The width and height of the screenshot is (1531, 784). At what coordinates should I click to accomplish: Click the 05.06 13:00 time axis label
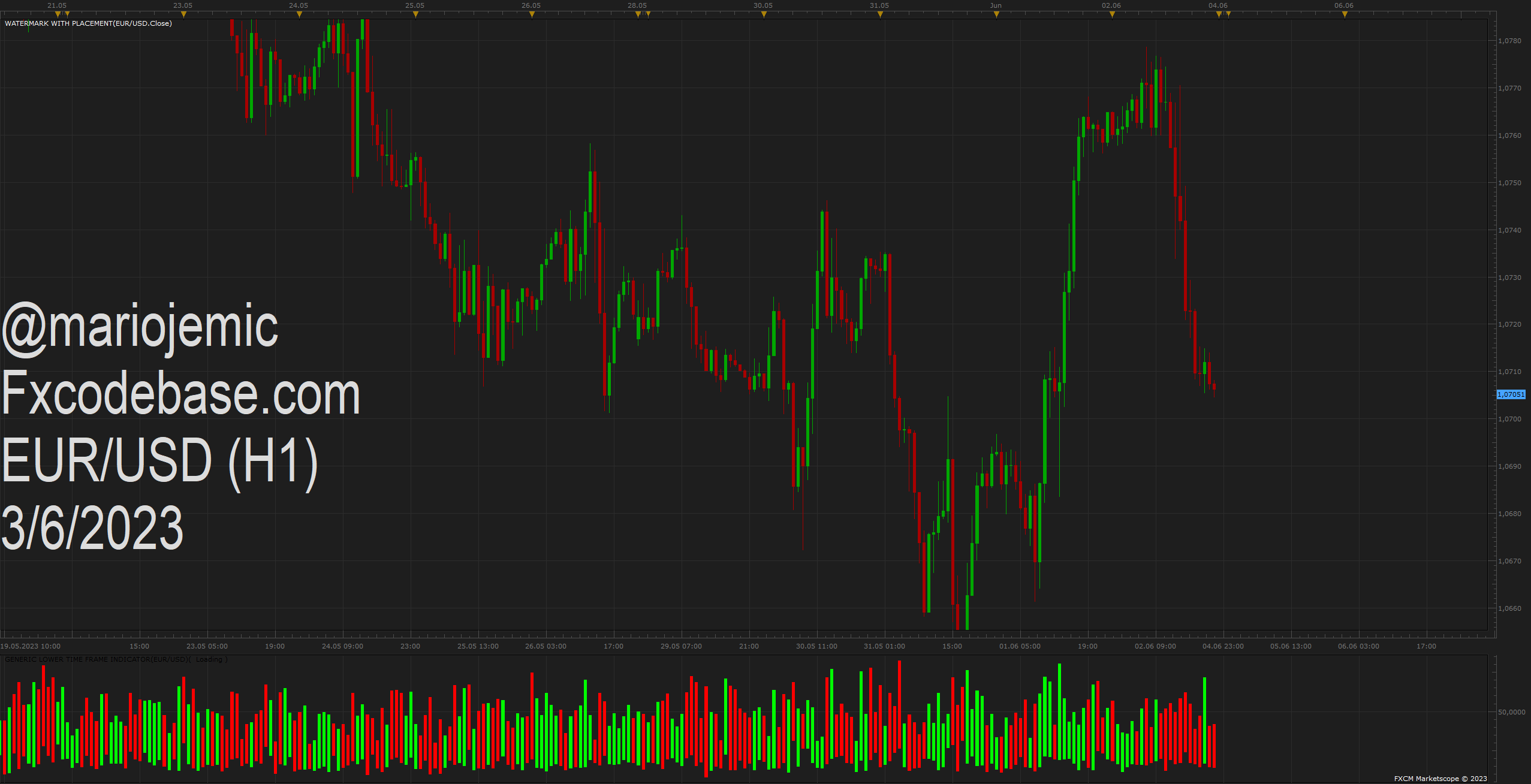tap(1291, 646)
